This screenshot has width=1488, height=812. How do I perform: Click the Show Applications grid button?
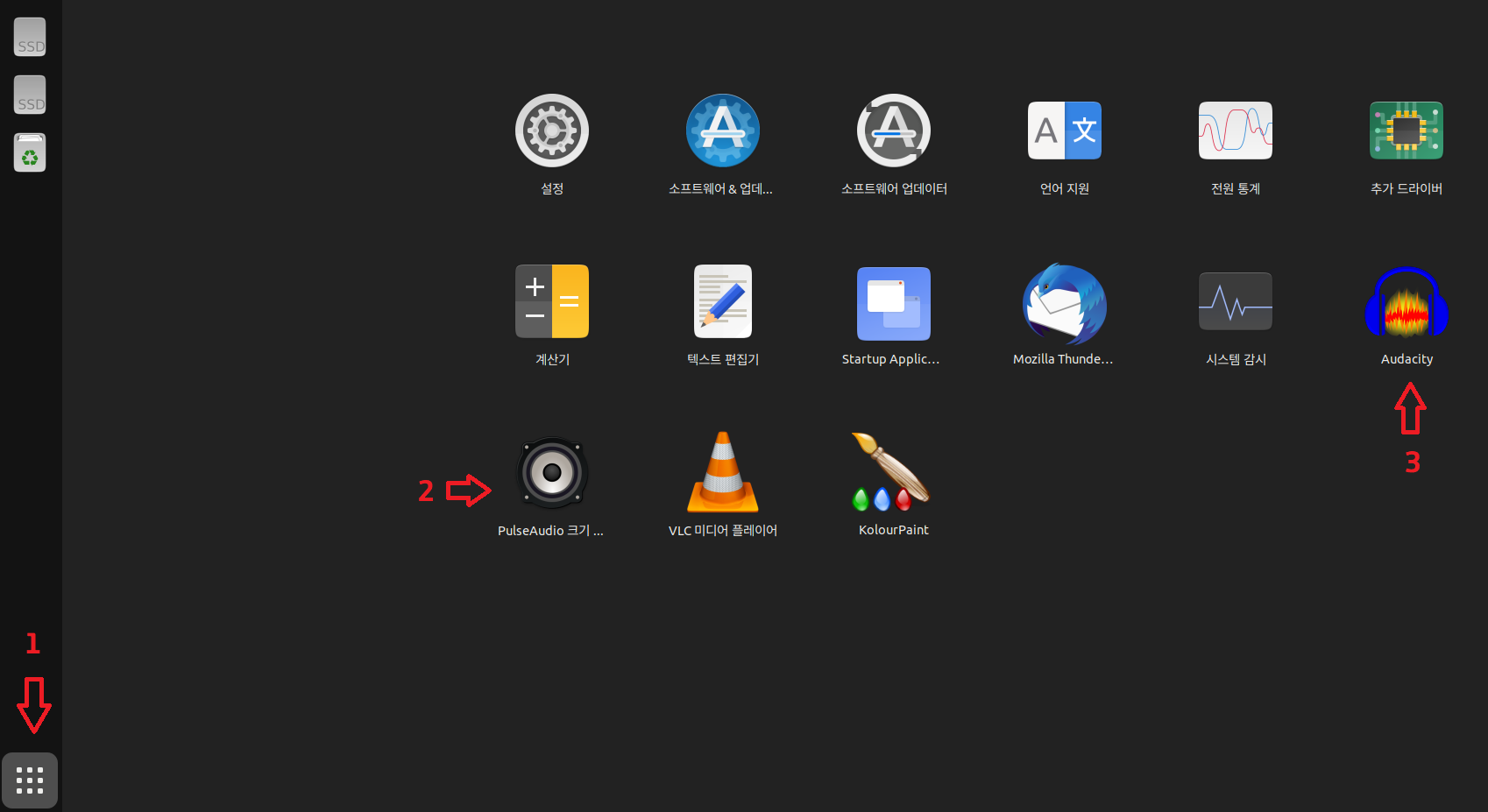click(30, 780)
